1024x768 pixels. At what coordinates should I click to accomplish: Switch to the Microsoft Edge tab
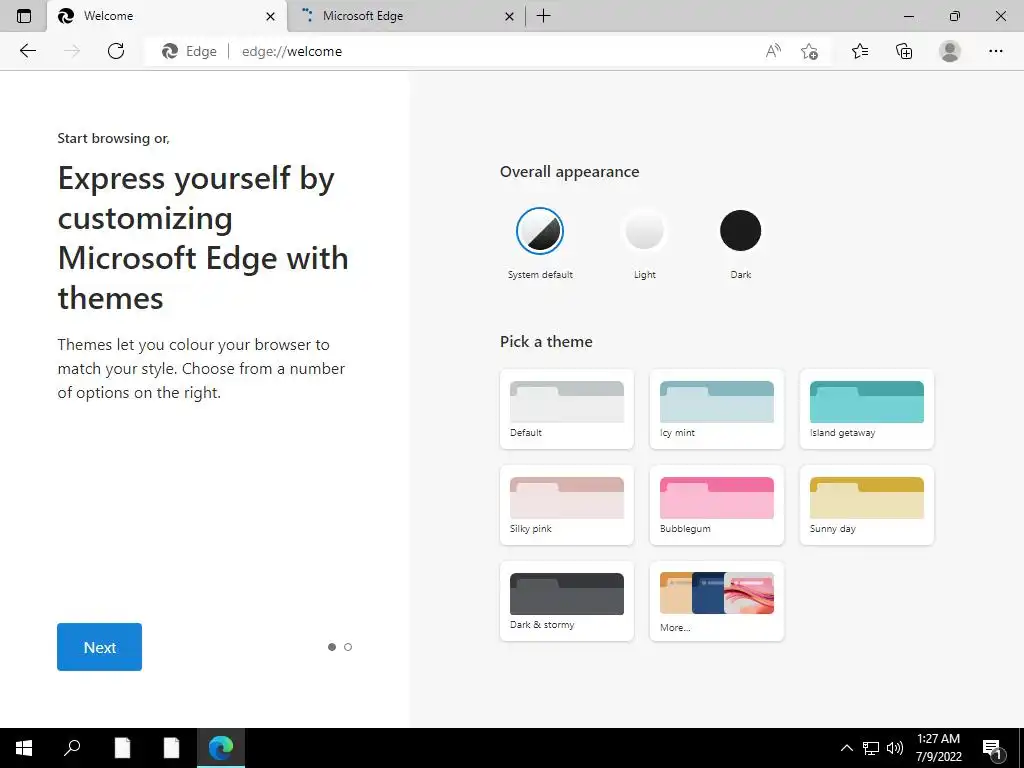coord(406,16)
